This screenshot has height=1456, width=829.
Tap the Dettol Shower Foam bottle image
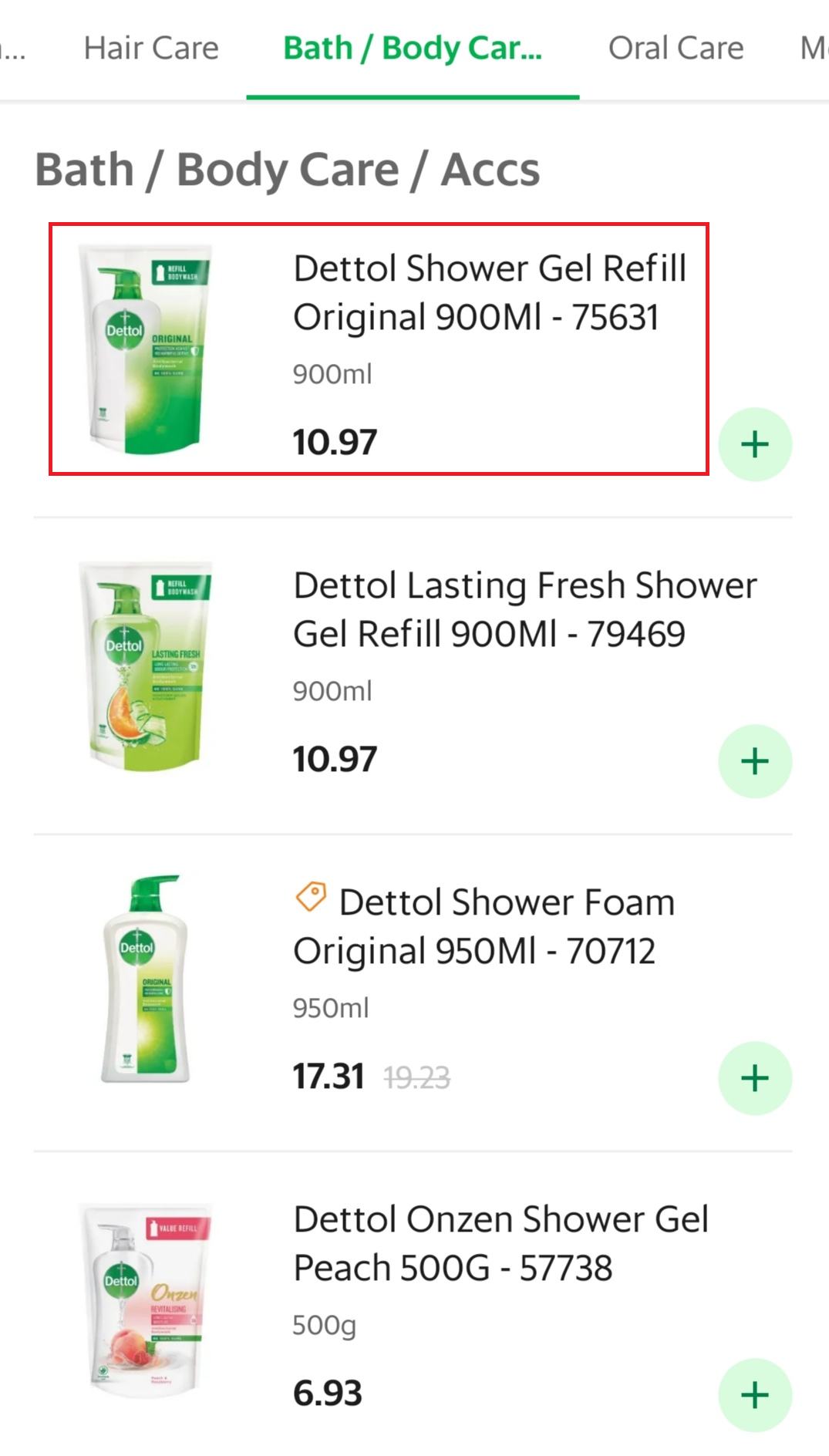pyautogui.click(x=145, y=979)
